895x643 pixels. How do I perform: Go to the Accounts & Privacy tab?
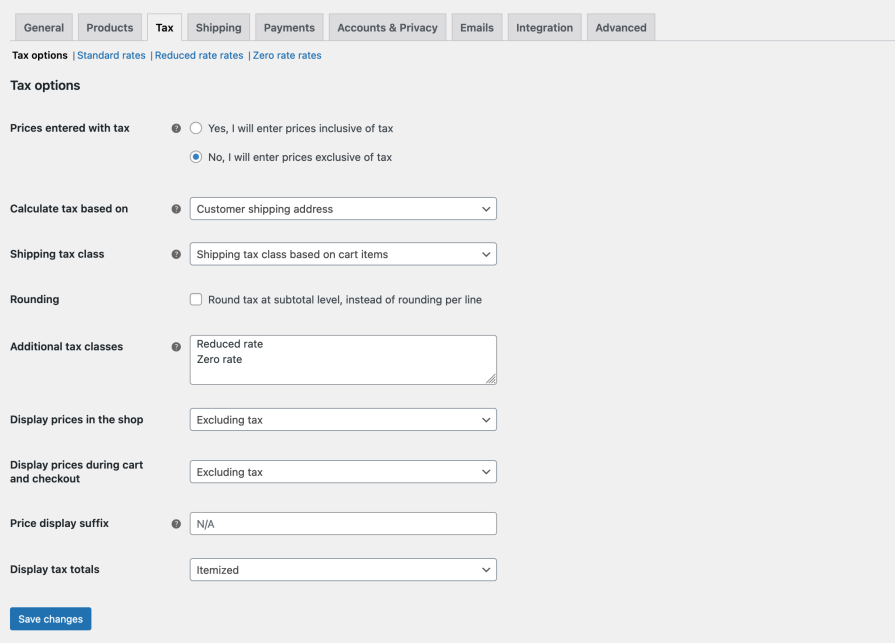tap(387, 28)
